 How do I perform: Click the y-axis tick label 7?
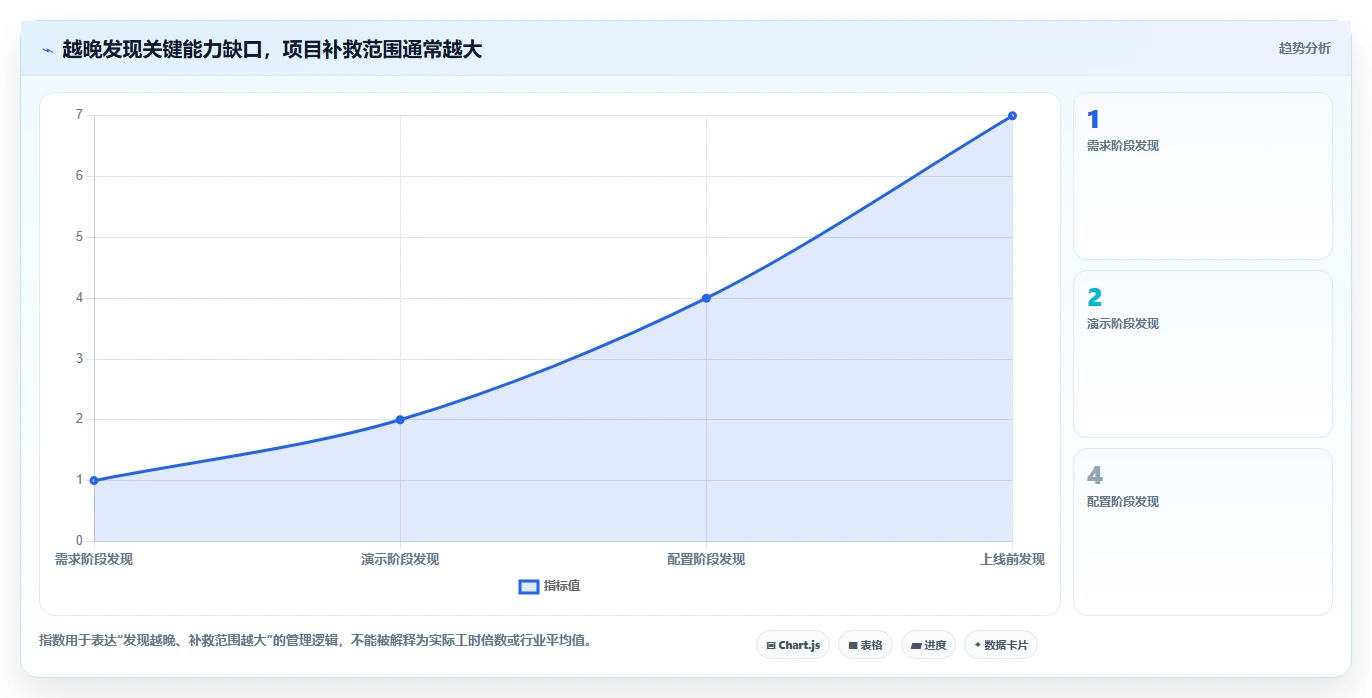(x=79, y=115)
